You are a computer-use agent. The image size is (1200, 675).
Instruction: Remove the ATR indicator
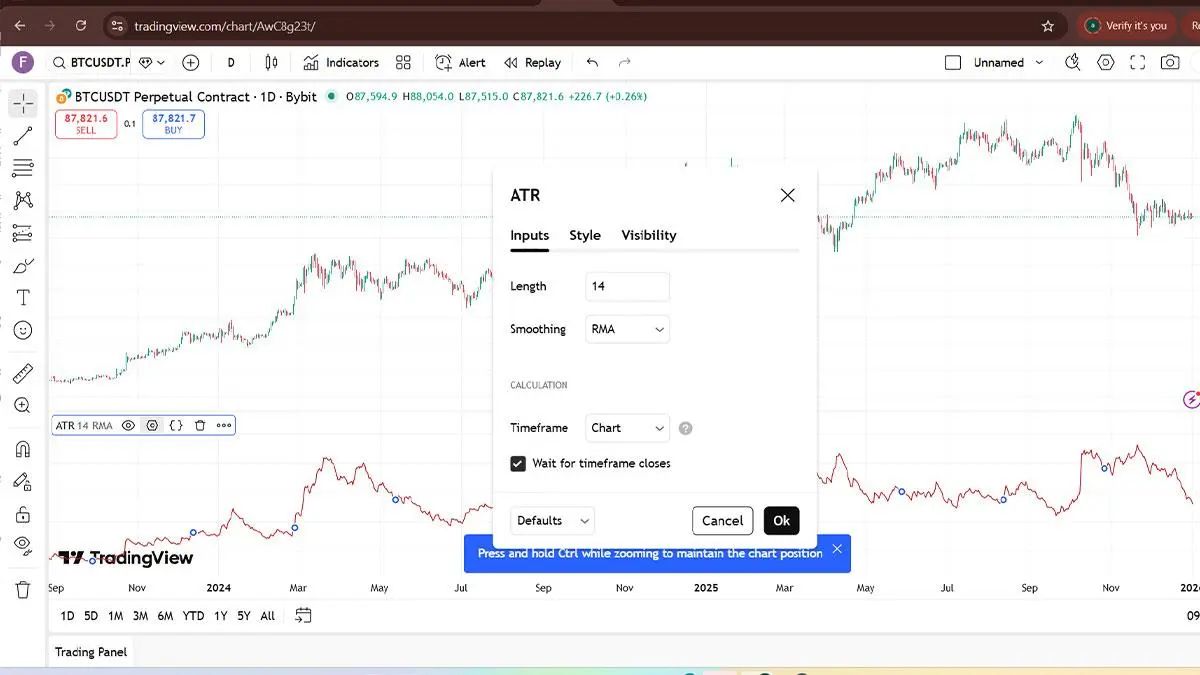point(200,425)
